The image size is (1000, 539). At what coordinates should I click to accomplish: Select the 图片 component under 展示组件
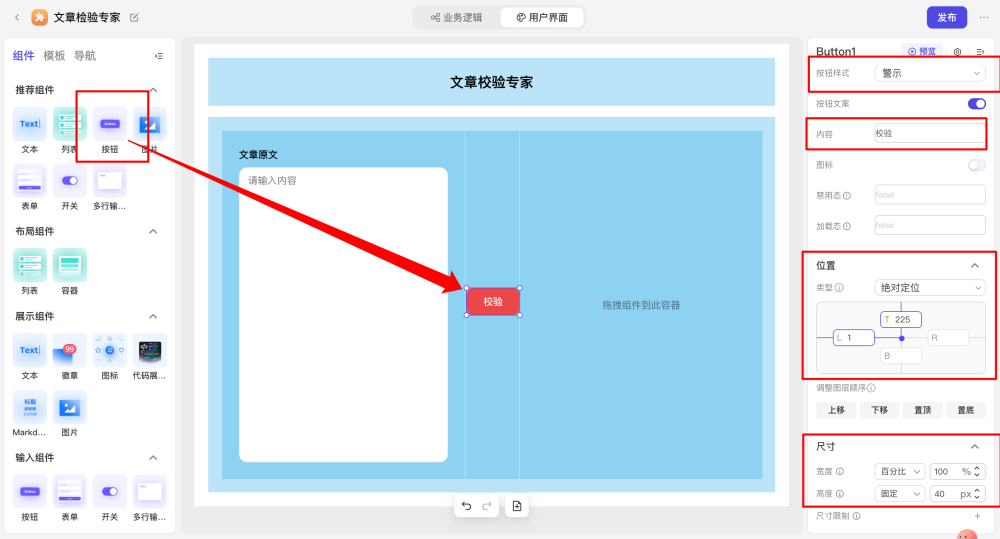[70, 413]
